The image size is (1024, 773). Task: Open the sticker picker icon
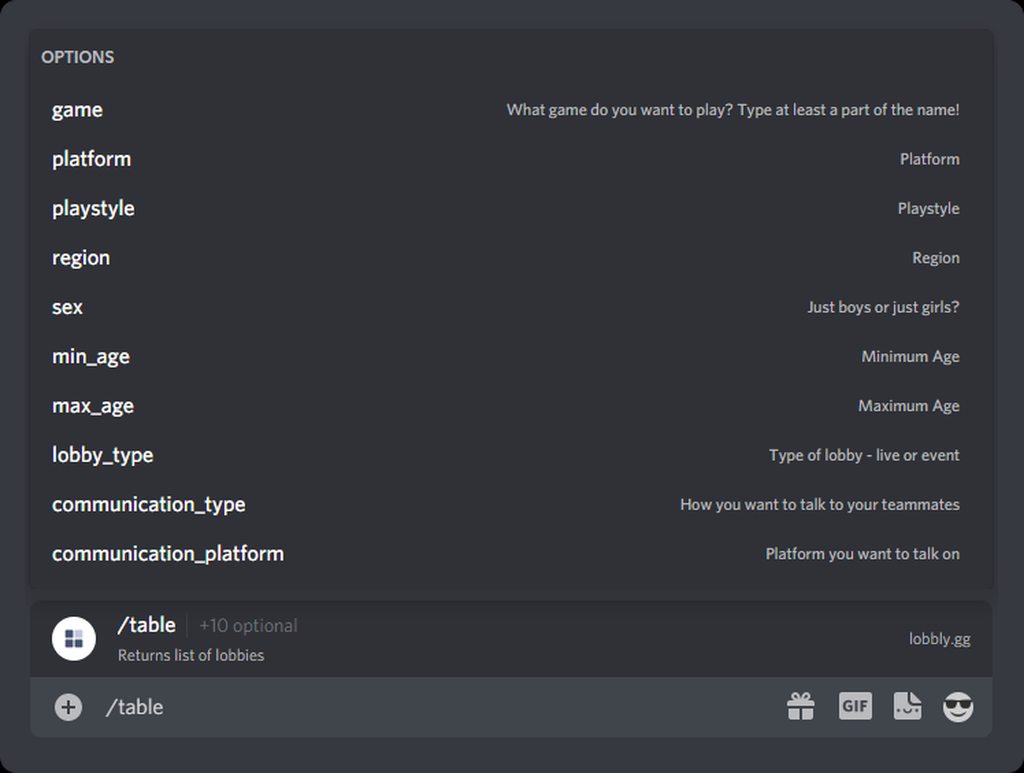(907, 706)
